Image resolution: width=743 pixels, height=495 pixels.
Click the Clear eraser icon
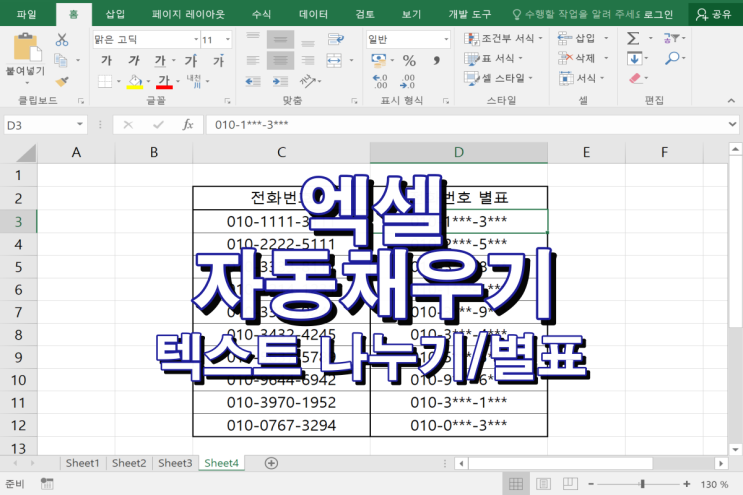pyautogui.click(x=635, y=78)
